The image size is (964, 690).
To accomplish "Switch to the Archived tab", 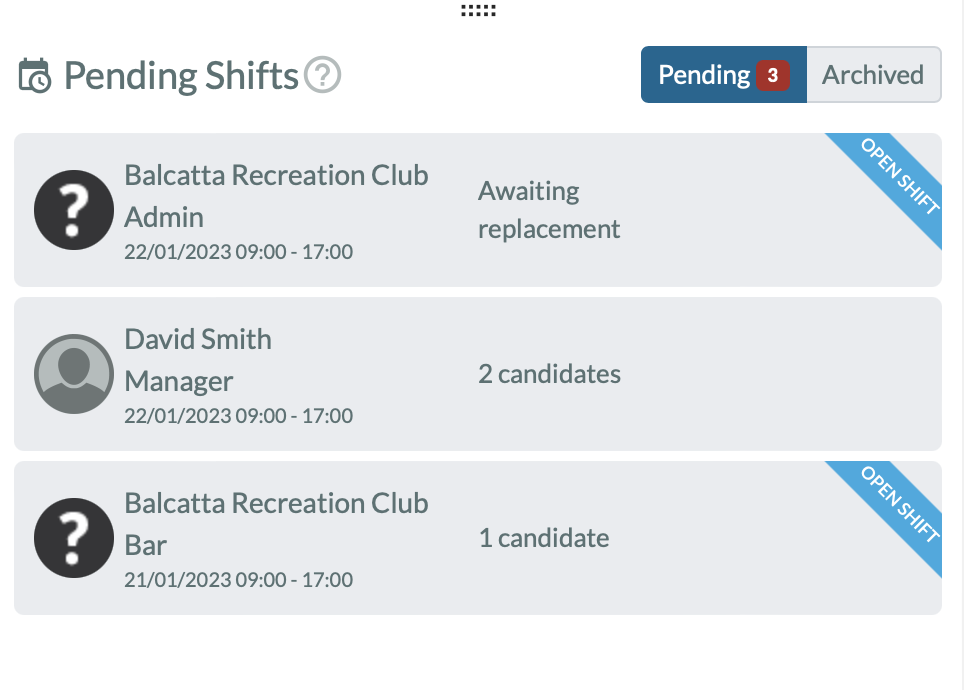I will pos(874,74).
